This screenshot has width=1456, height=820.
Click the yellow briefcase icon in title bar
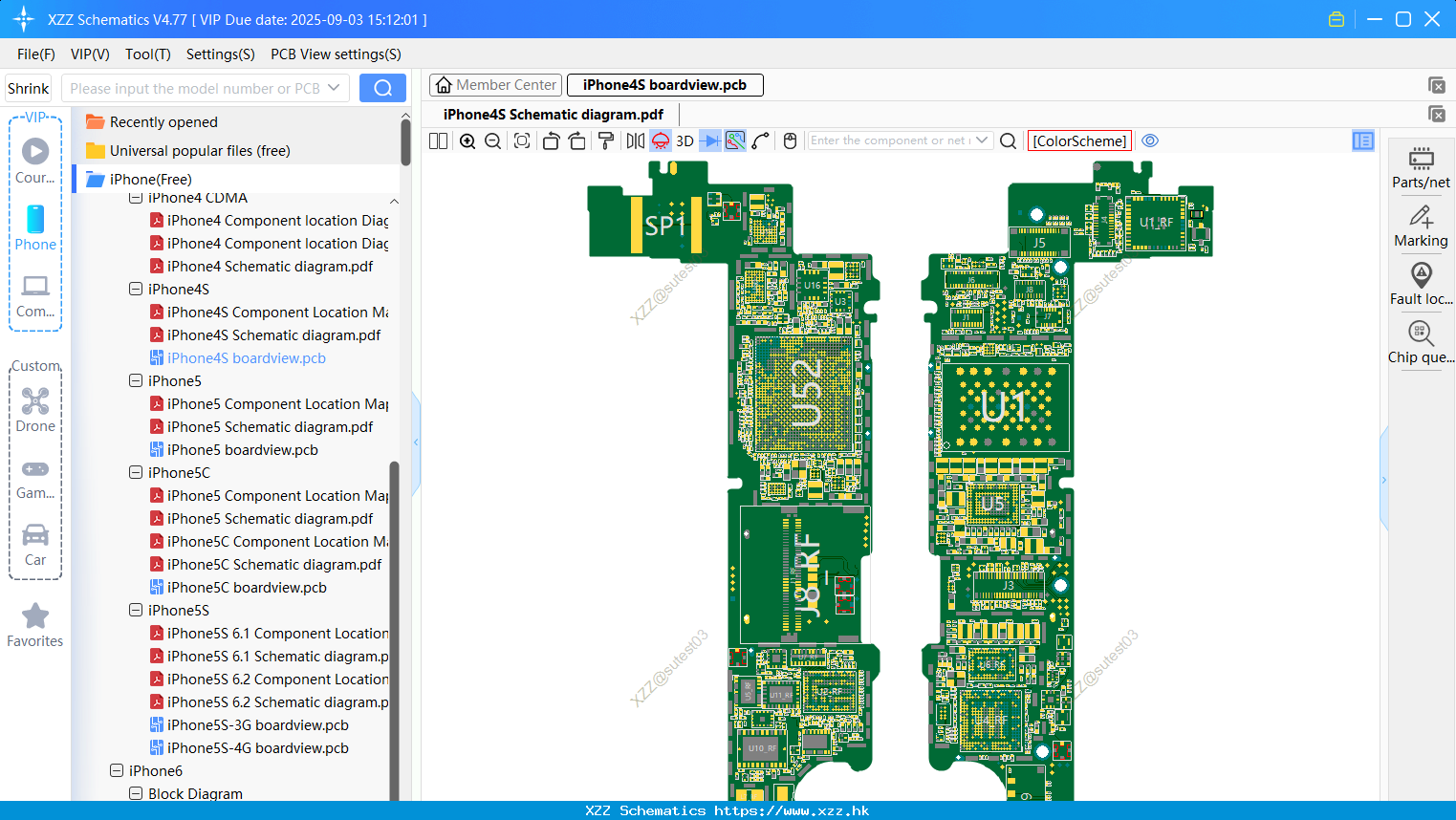click(1336, 19)
